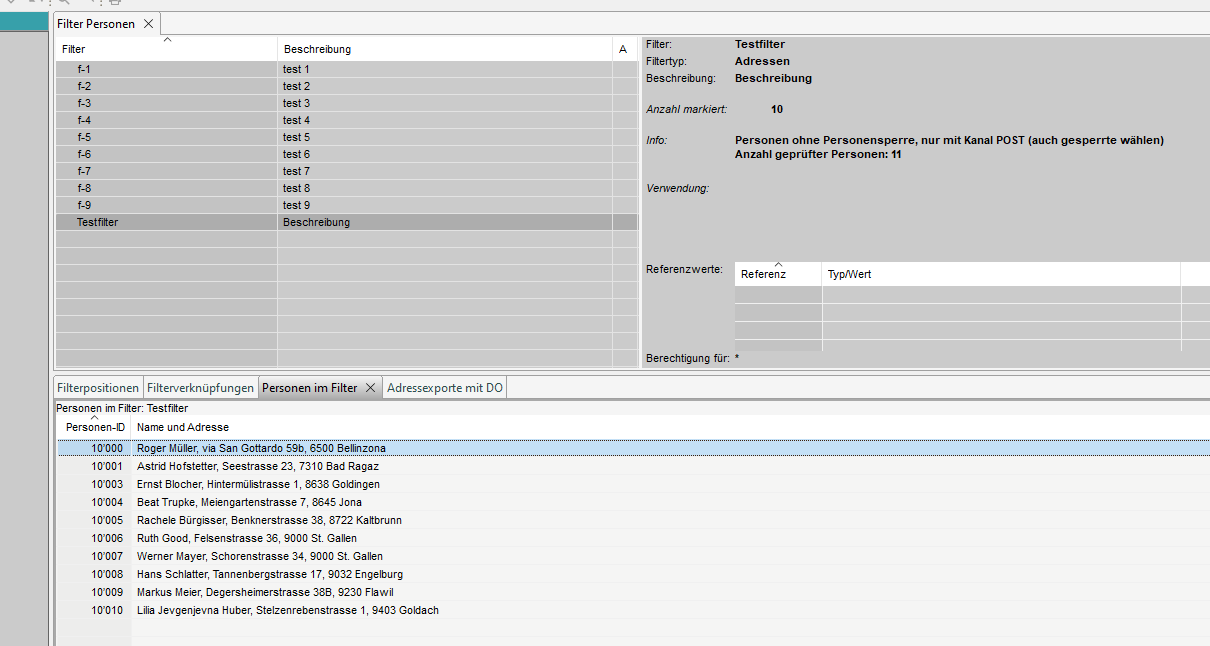This screenshot has width=1210, height=646.
Task: Close the Personen im Filter tab
Action: click(369, 388)
